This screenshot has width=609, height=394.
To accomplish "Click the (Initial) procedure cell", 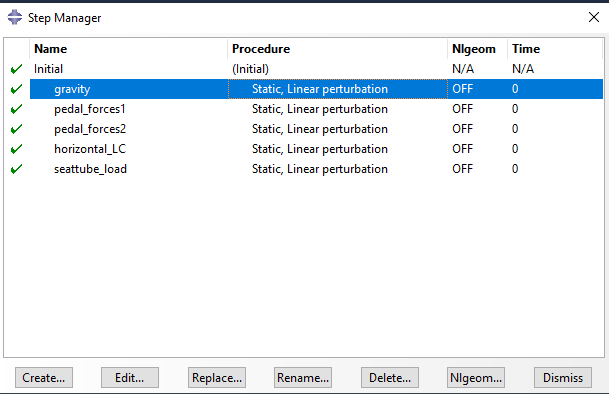I will click(251, 69).
